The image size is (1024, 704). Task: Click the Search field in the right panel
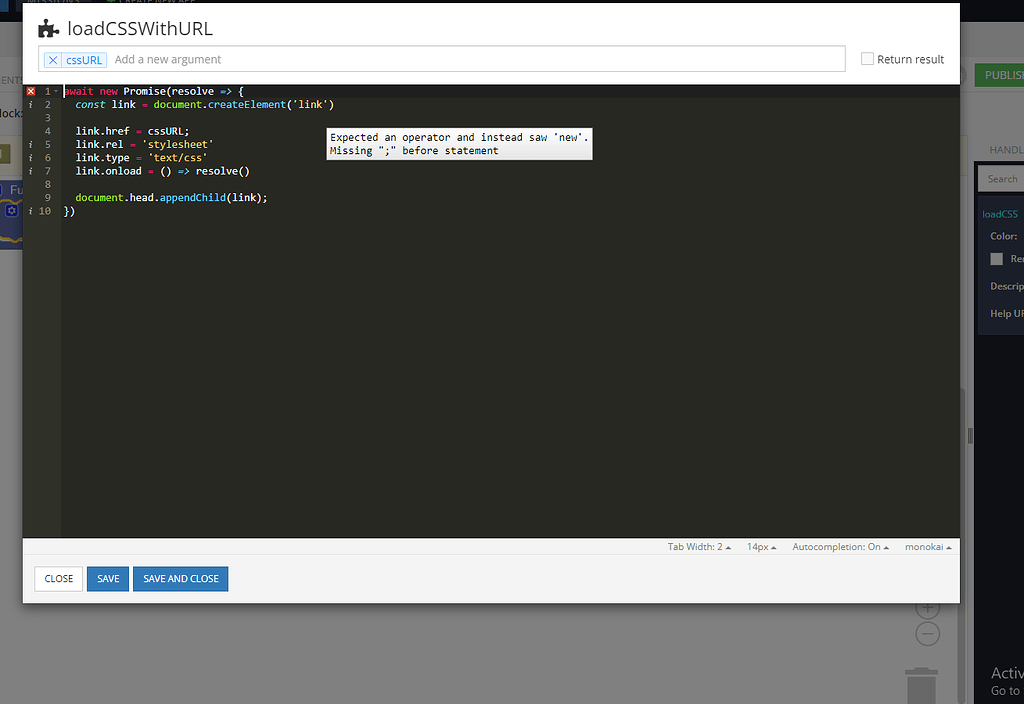click(x=1001, y=178)
